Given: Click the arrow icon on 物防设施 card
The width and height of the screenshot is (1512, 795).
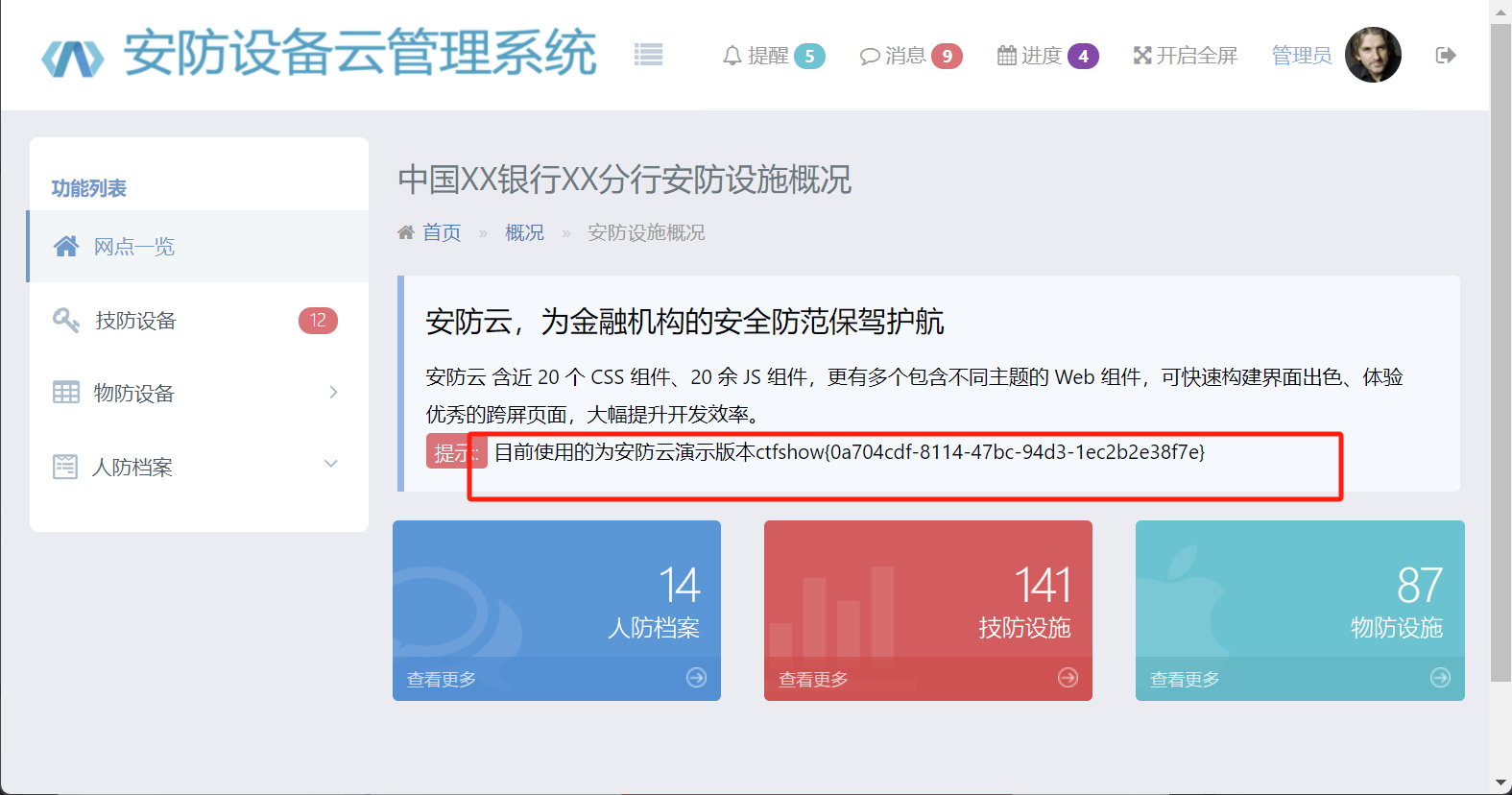Looking at the screenshot, I should point(1440,678).
